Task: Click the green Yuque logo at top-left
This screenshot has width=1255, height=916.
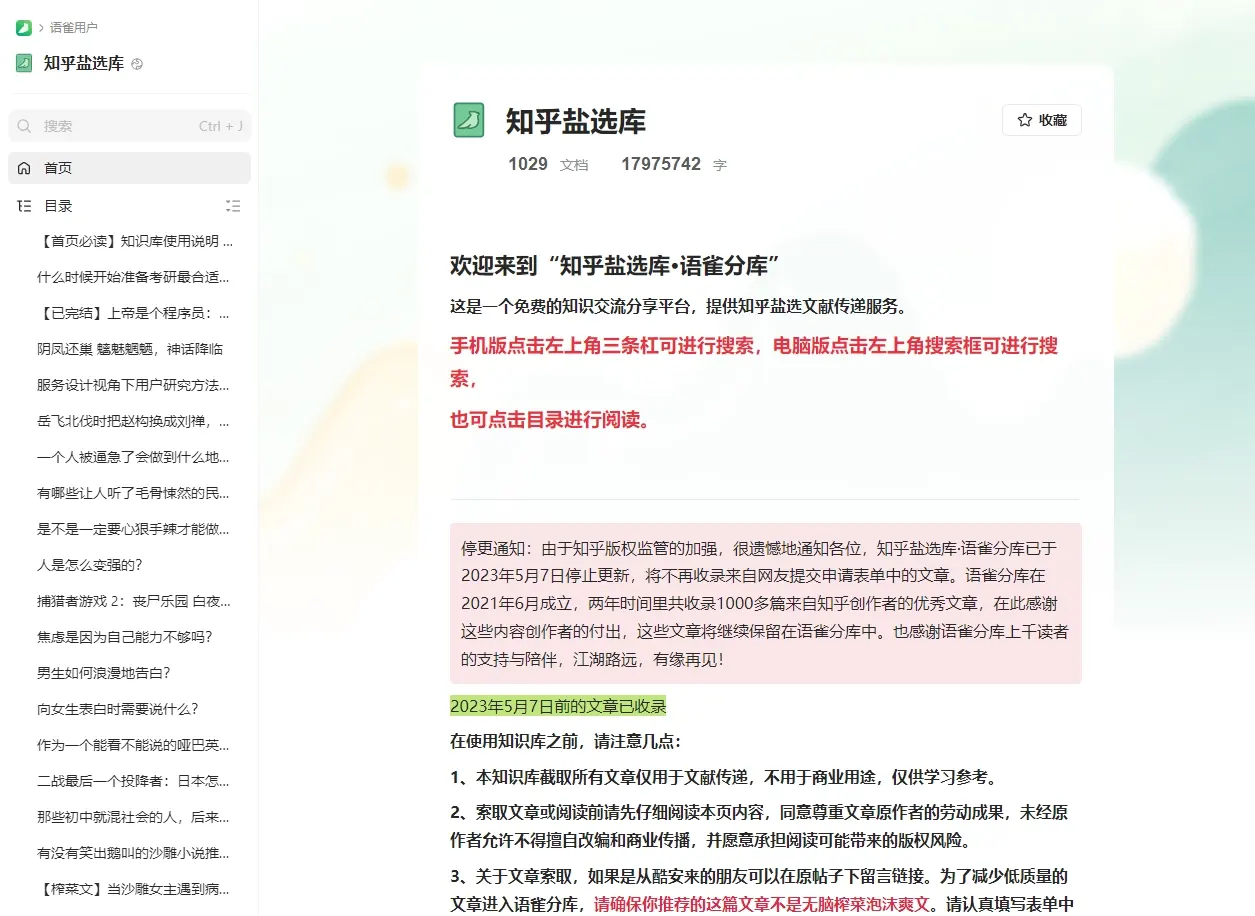Action: coord(23,27)
